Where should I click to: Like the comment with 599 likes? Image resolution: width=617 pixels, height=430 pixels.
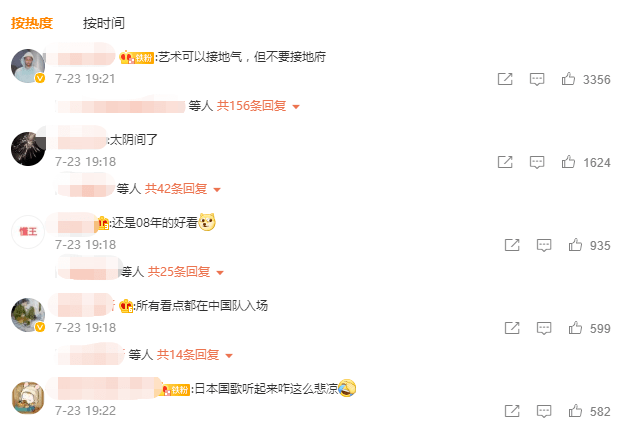(575, 328)
